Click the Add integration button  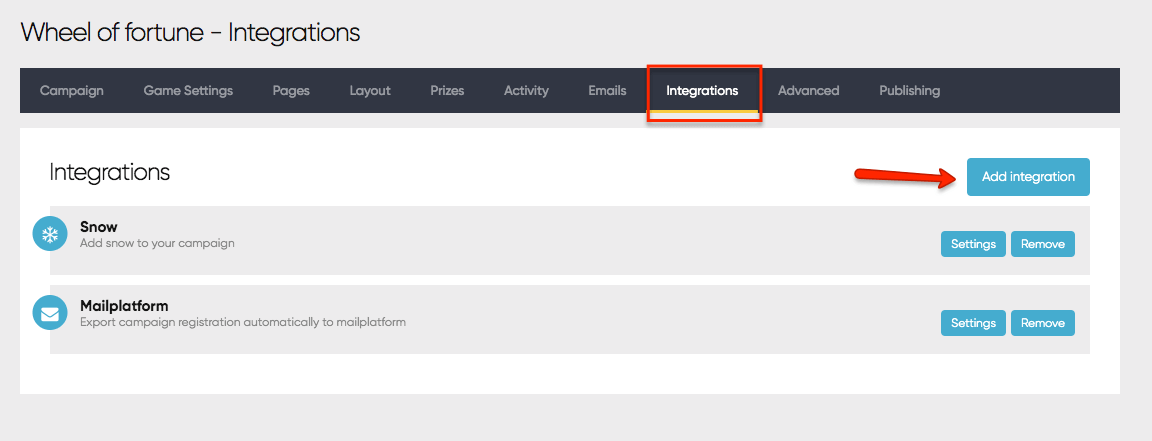[x=1028, y=177]
